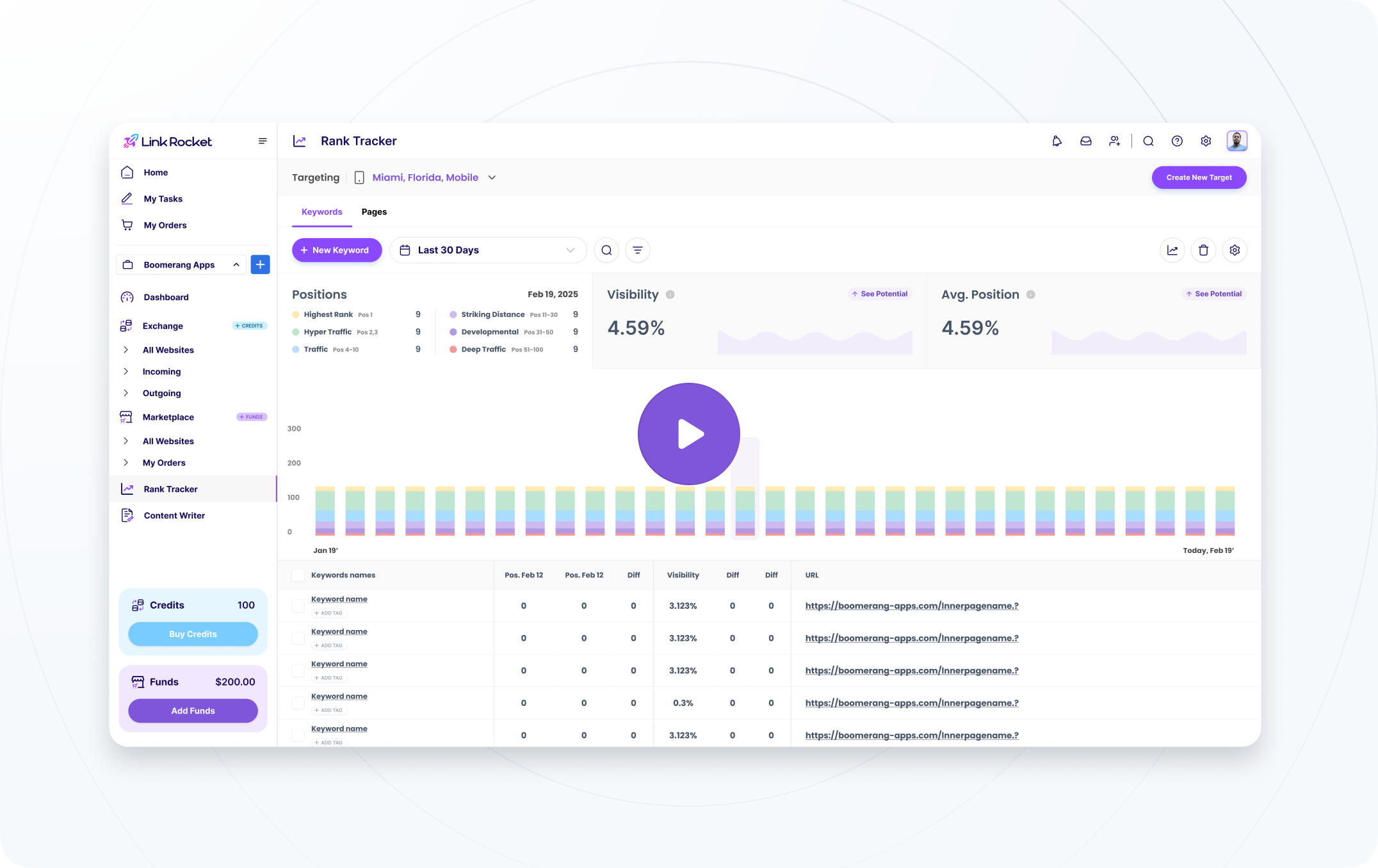Screen dimensions: 1378x868
Task: Click the calendar icon in date picker
Action: 405,250
